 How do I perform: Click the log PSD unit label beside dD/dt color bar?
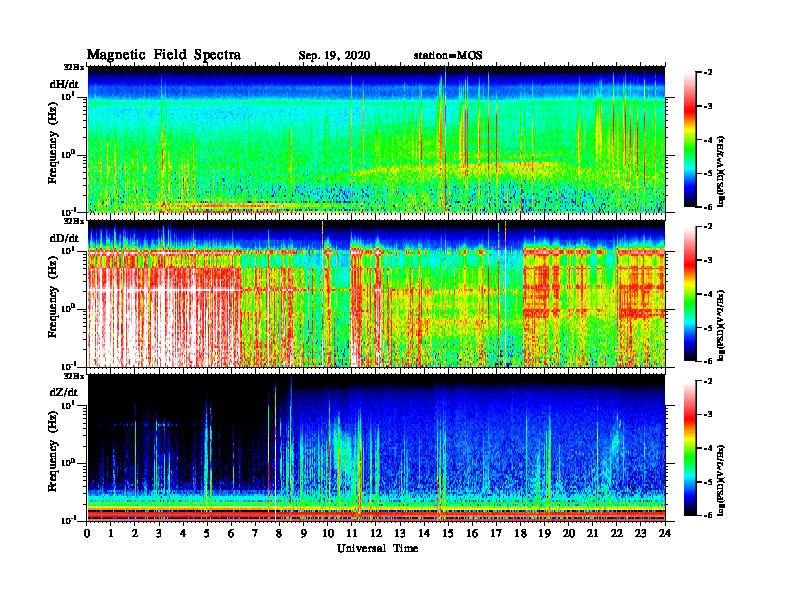click(721, 325)
